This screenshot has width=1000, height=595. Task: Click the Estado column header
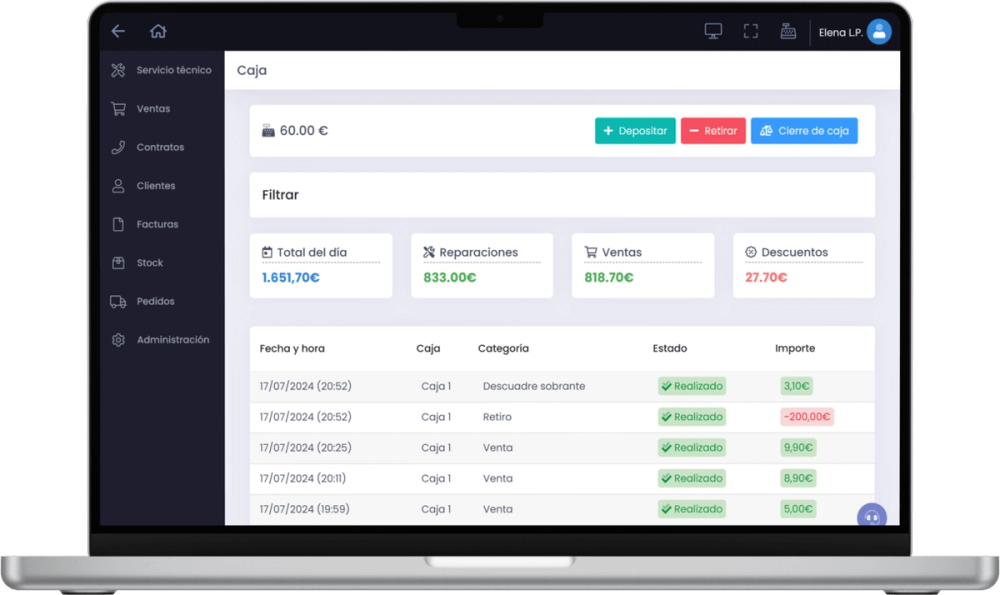(670, 349)
